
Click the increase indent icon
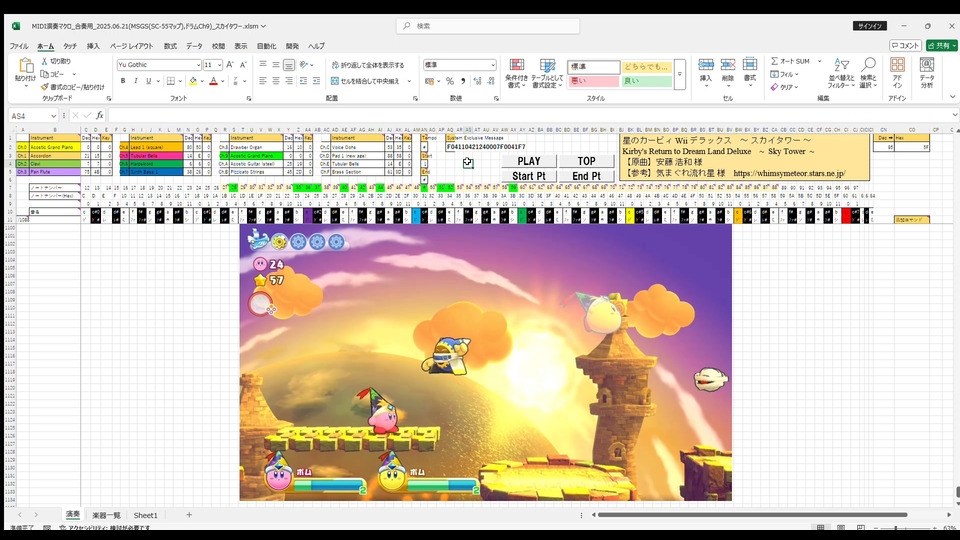pyautogui.click(x=317, y=81)
